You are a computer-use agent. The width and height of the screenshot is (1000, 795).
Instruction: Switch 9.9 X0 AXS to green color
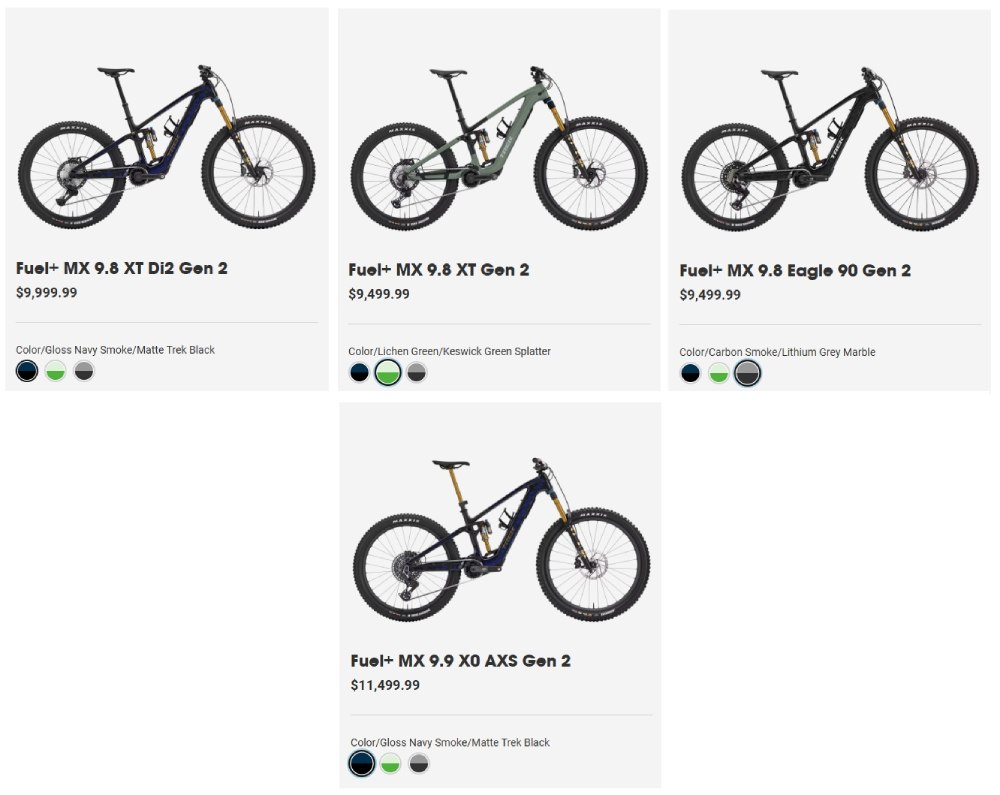[x=390, y=764]
